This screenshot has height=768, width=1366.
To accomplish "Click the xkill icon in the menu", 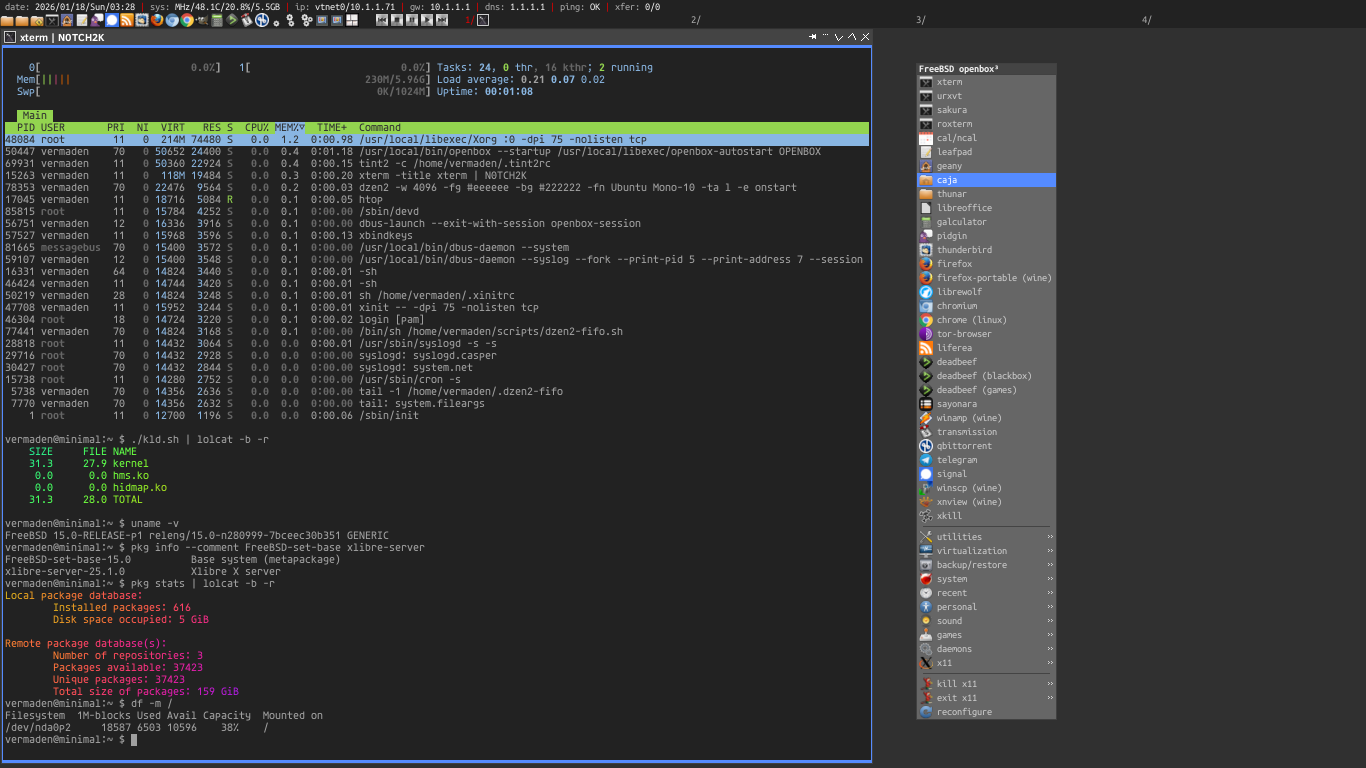I will click(924, 516).
